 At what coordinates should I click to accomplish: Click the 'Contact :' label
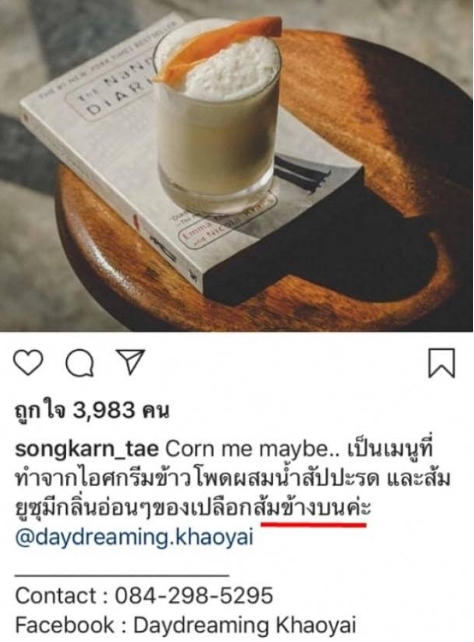pyautogui.click(x=62, y=595)
